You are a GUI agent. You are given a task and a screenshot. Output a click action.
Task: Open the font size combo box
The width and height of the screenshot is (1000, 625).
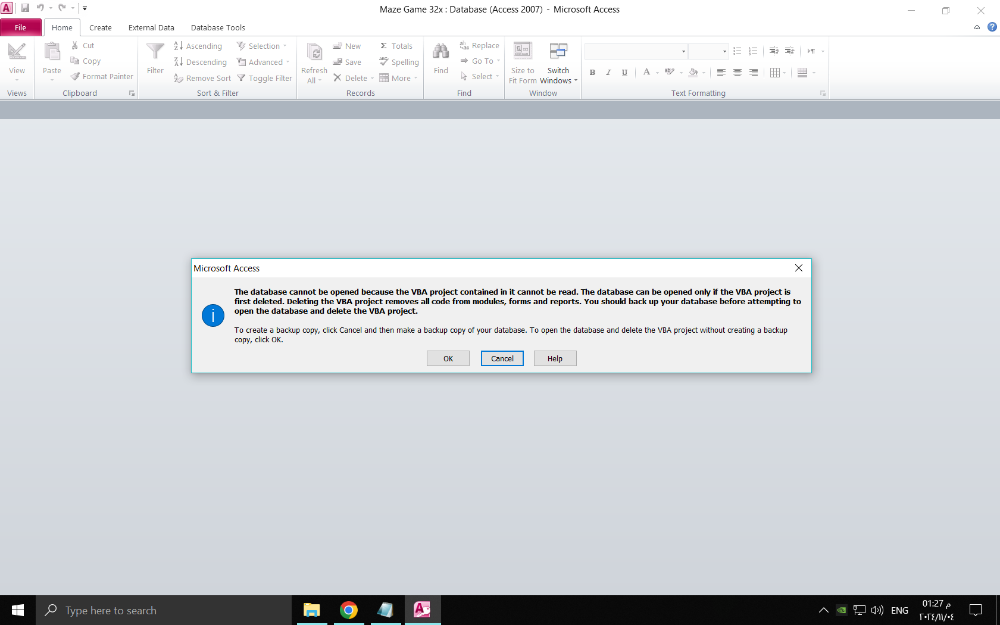[709, 51]
